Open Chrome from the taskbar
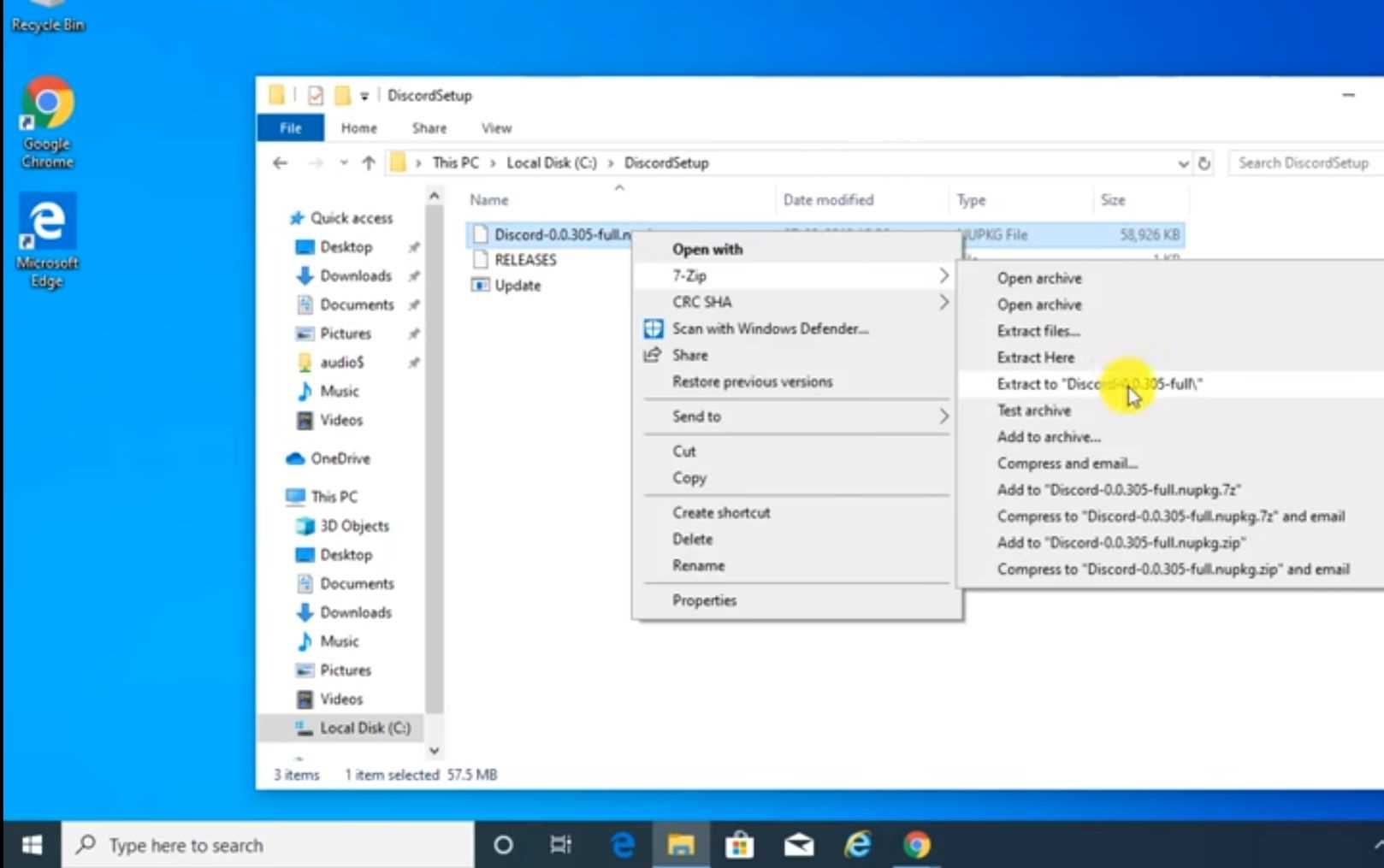The image size is (1384, 868). pyautogui.click(x=916, y=845)
